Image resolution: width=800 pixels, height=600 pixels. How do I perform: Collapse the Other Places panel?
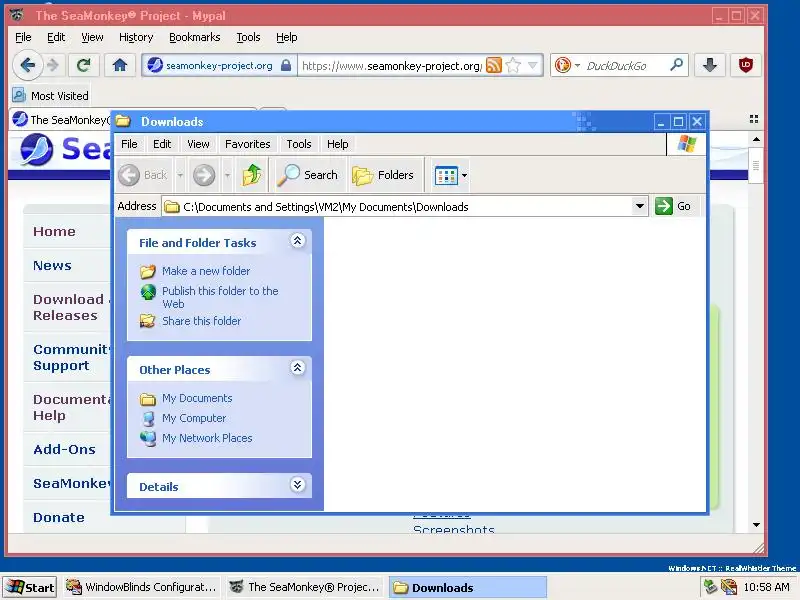pyautogui.click(x=297, y=367)
